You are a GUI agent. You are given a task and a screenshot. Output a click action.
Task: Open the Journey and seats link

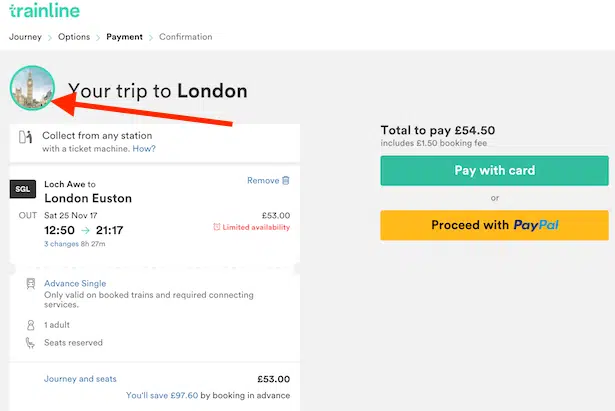pyautogui.click(x=80, y=379)
